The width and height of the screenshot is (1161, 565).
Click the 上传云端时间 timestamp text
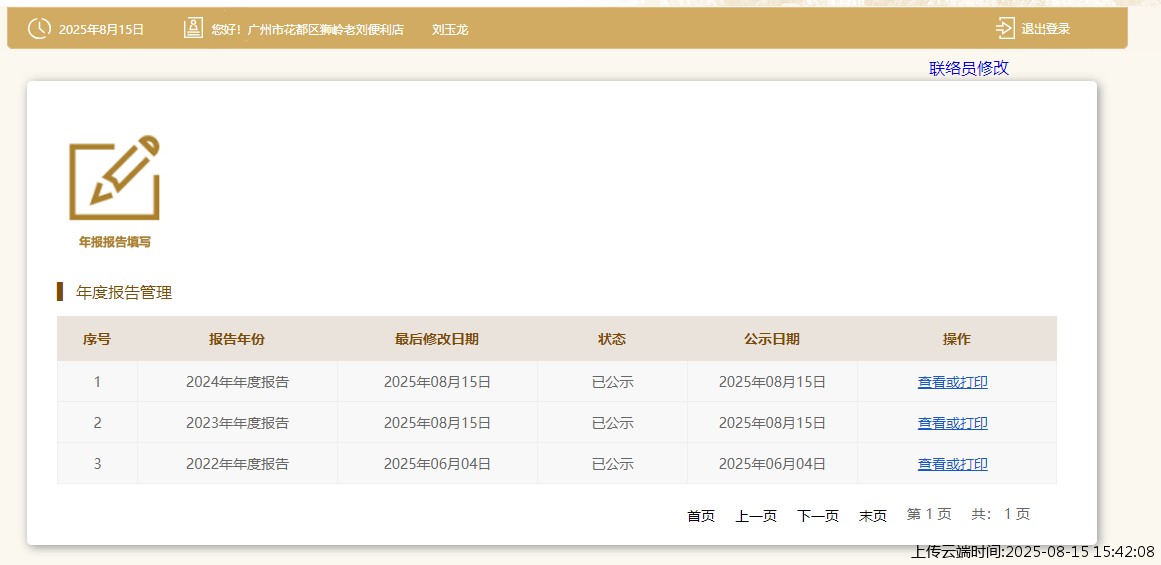[x=1032, y=552]
